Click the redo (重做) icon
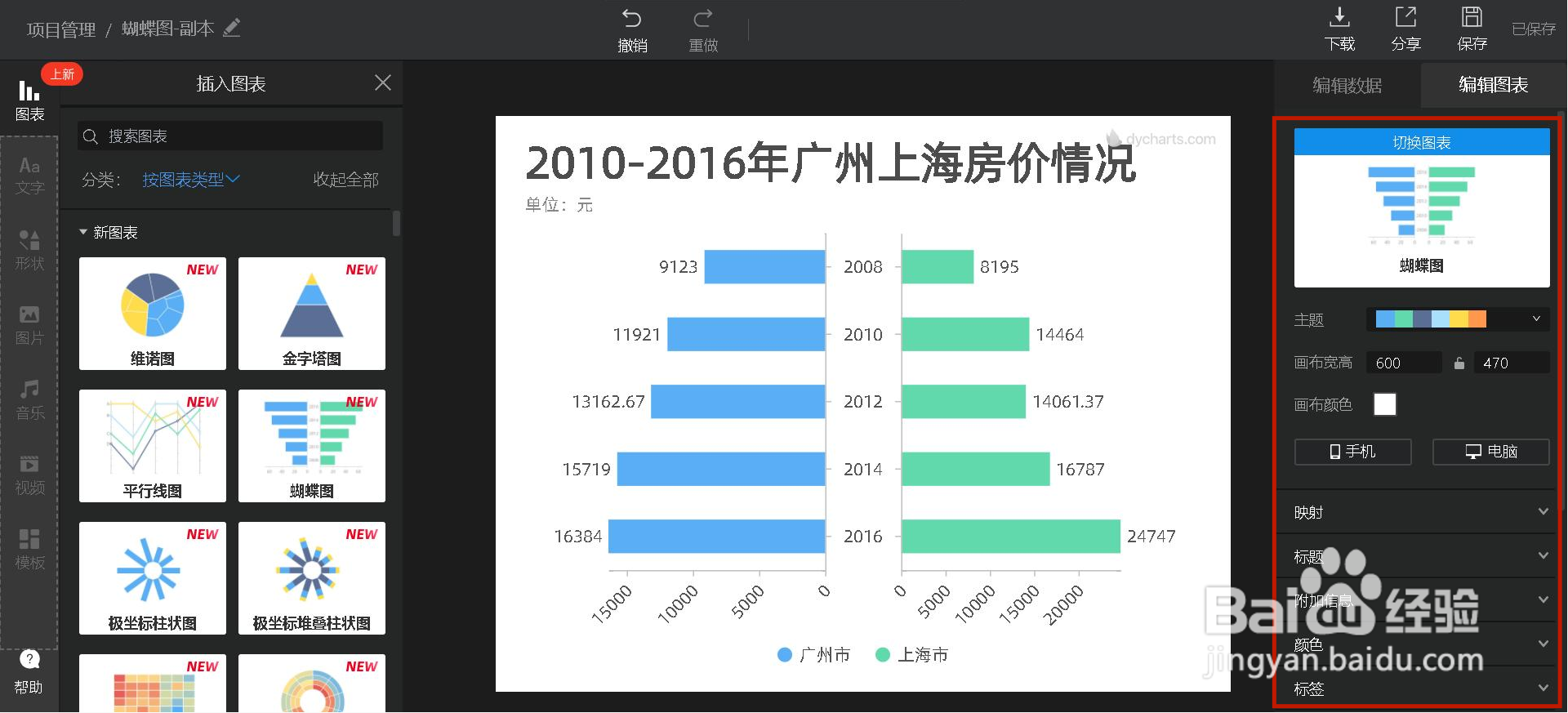 click(x=702, y=18)
